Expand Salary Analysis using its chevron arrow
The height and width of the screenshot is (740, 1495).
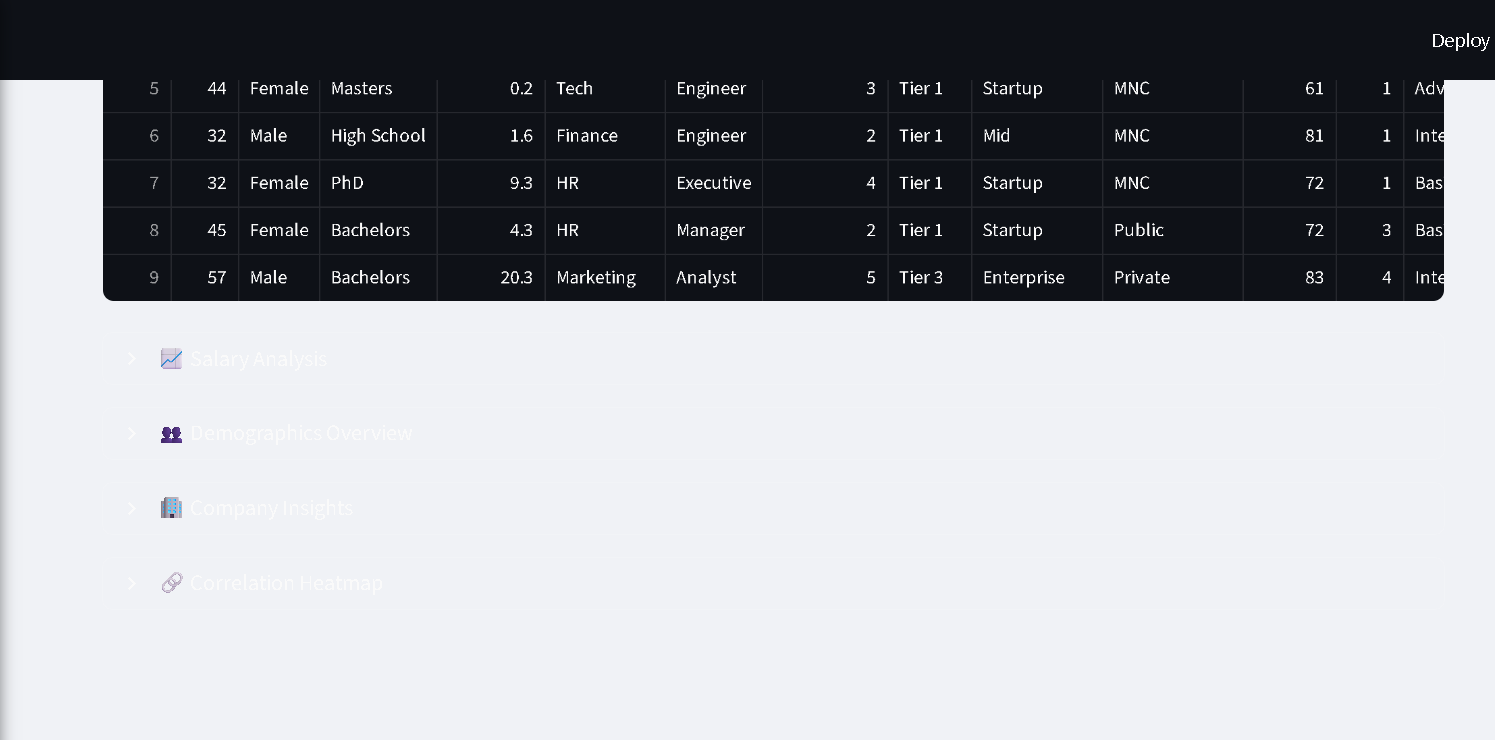pyautogui.click(x=132, y=359)
